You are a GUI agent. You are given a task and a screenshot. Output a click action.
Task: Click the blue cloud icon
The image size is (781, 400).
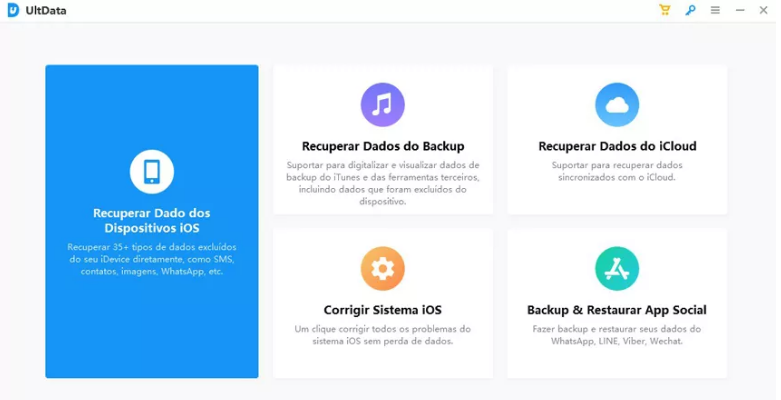[617, 105]
